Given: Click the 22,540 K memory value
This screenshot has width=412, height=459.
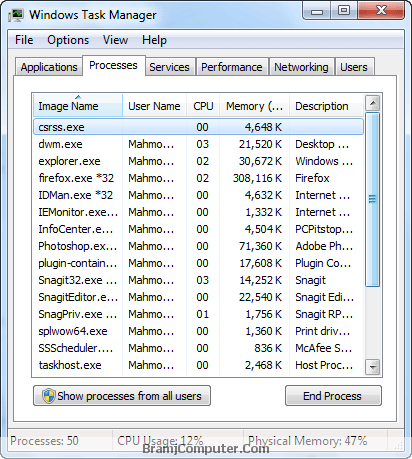Looking at the screenshot, I should (x=260, y=297).
